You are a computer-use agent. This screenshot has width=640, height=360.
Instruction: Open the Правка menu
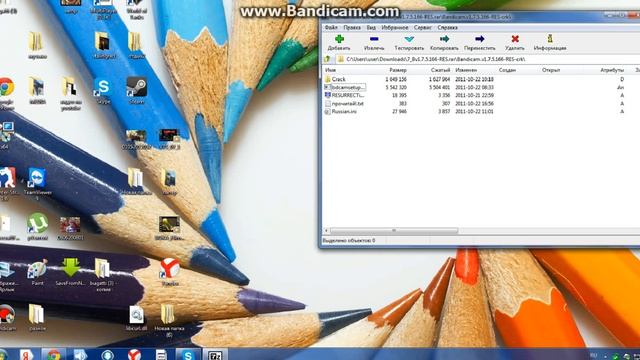(352, 27)
